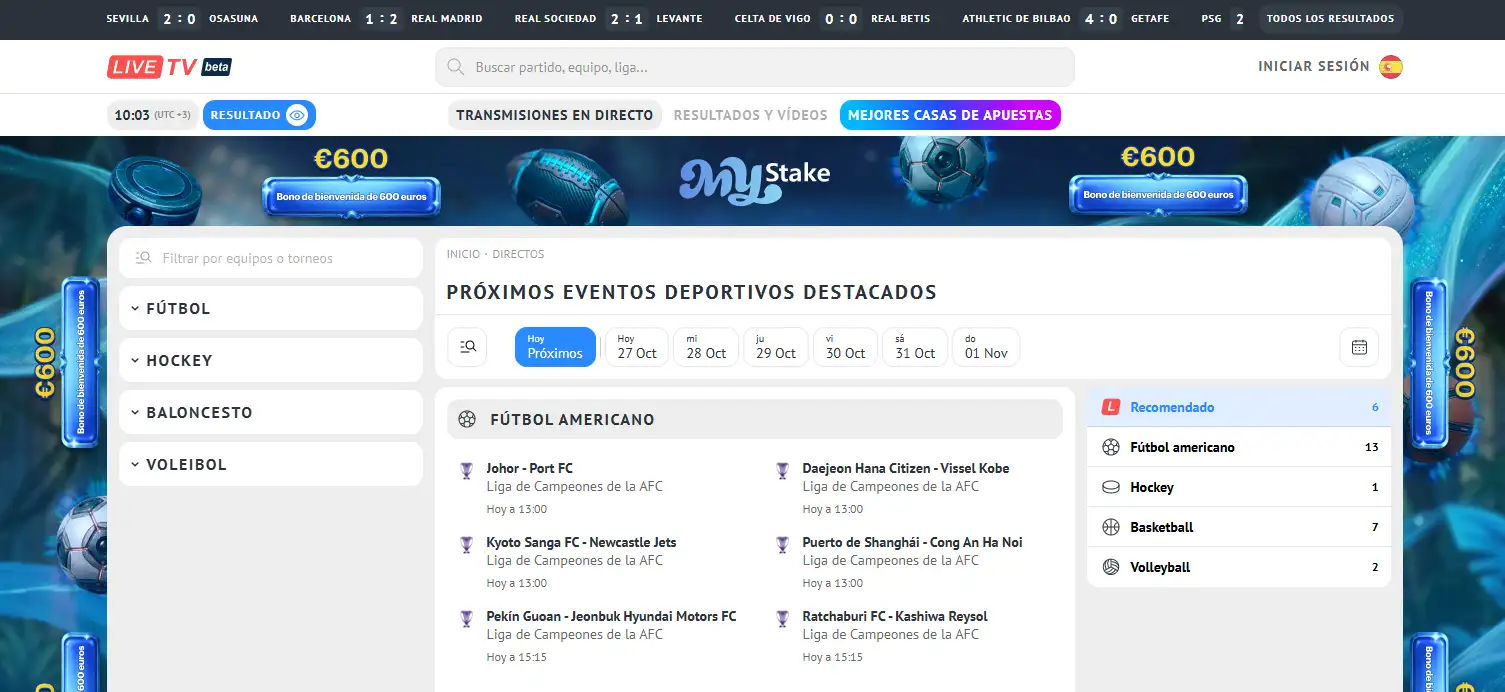1505x692 pixels.
Task: Open Ratchaburi FC - Kashiwa Reysol match
Action: pos(895,616)
